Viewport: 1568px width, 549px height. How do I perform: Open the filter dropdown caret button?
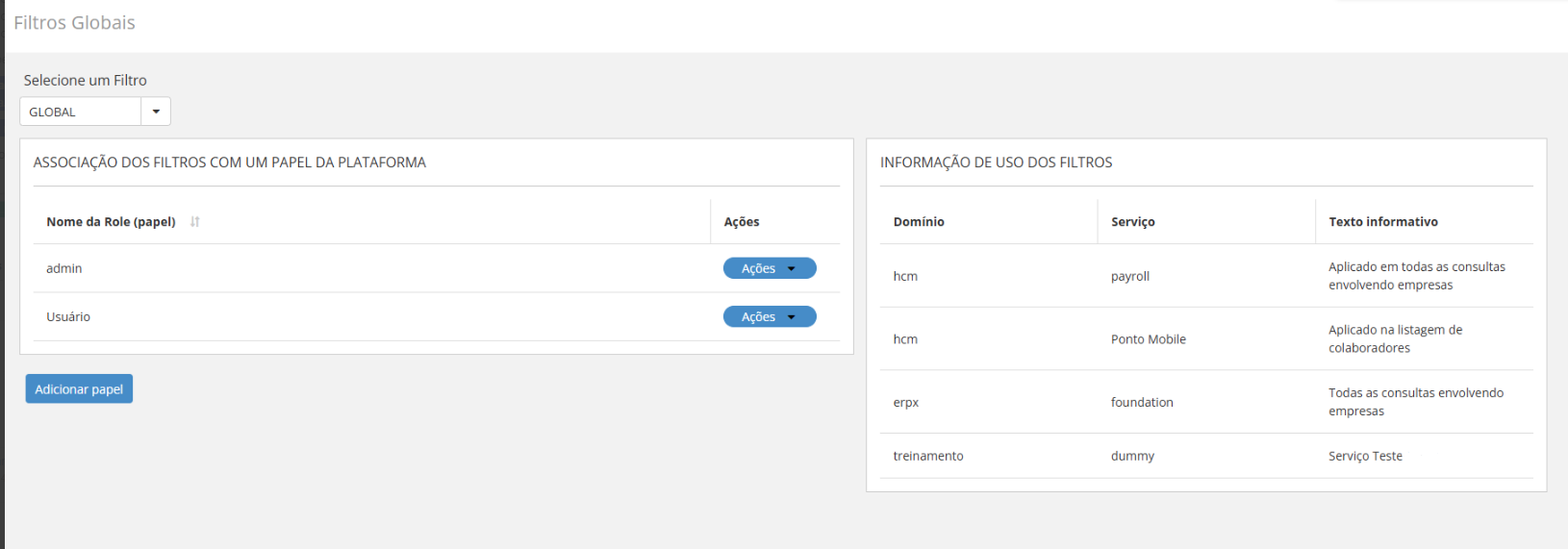156,112
